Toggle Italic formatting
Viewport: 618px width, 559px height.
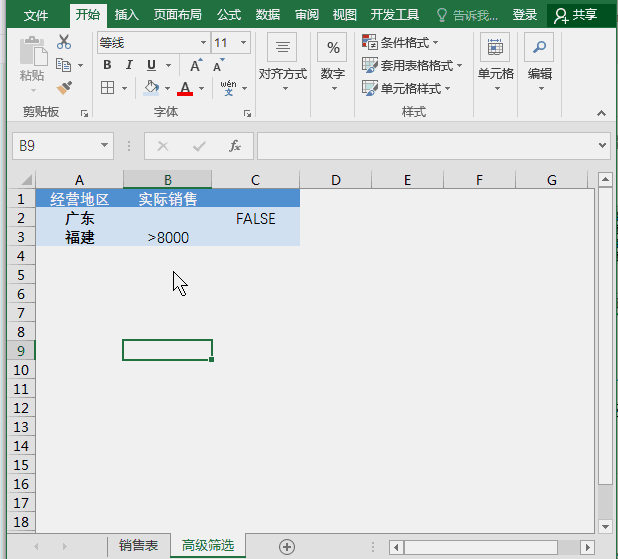tap(129, 65)
